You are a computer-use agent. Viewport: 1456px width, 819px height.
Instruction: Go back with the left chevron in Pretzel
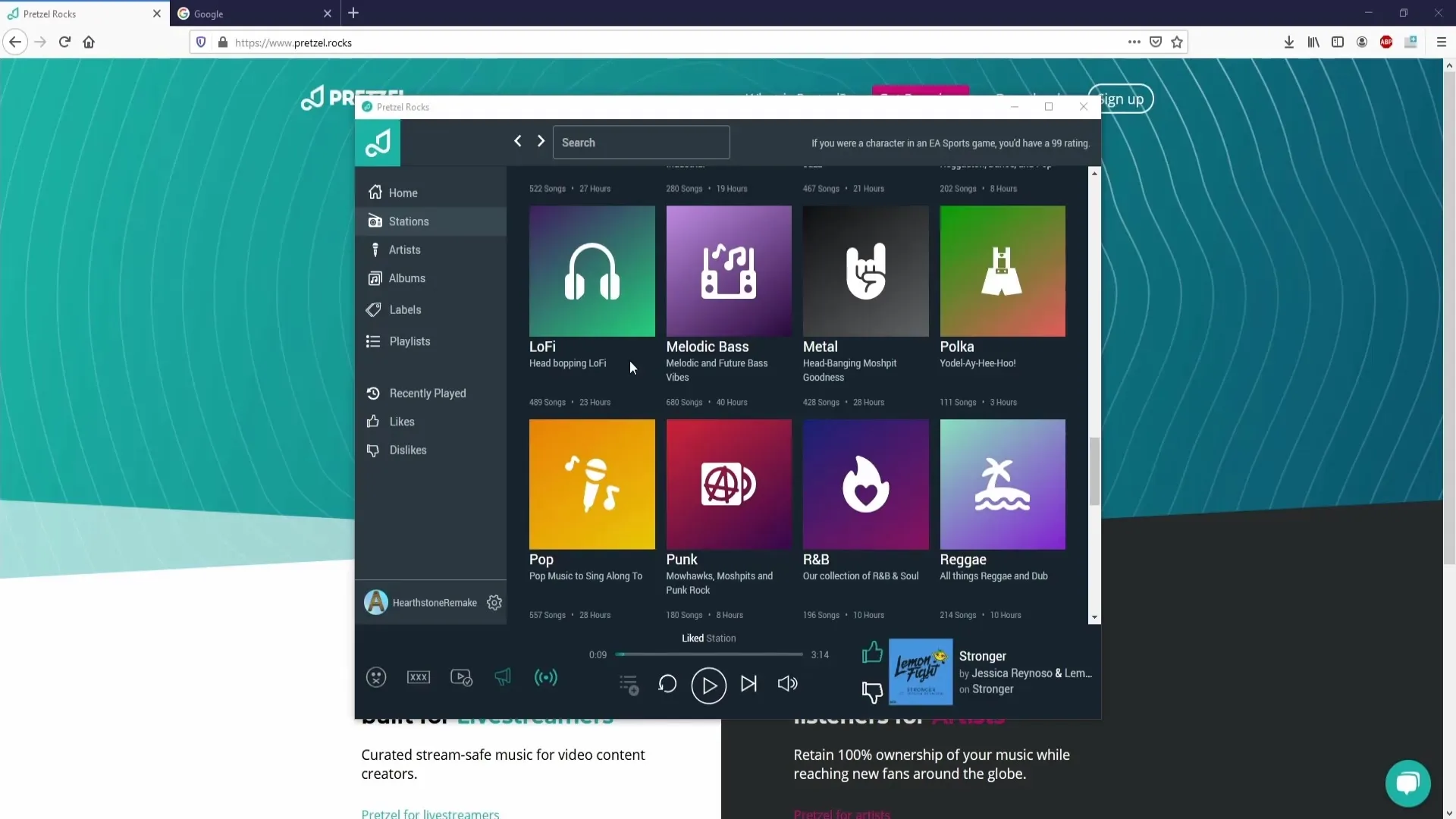(518, 141)
